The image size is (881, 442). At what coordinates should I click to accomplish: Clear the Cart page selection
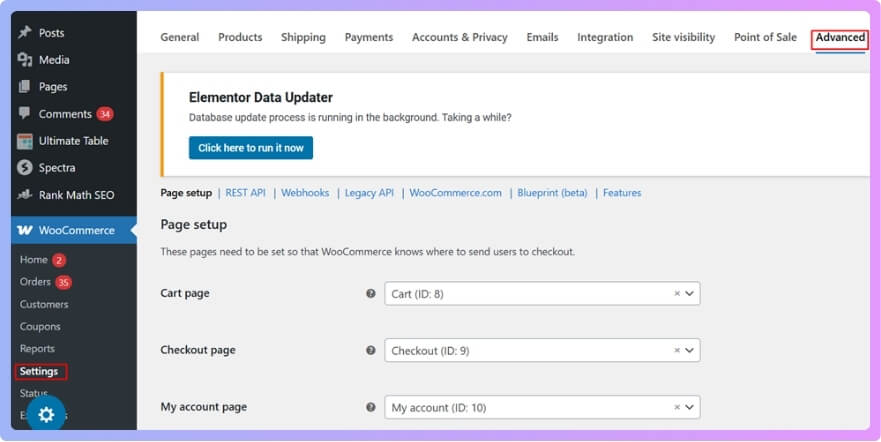677,293
